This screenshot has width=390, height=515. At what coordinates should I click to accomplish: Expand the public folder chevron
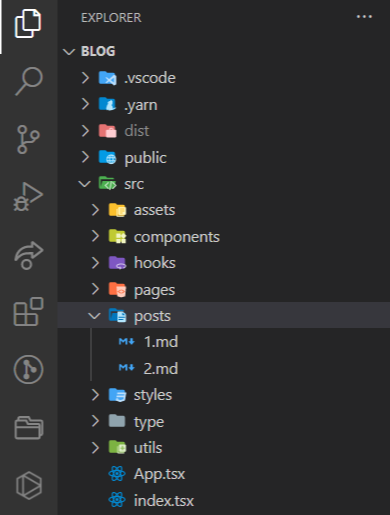(x=85, y=157)
